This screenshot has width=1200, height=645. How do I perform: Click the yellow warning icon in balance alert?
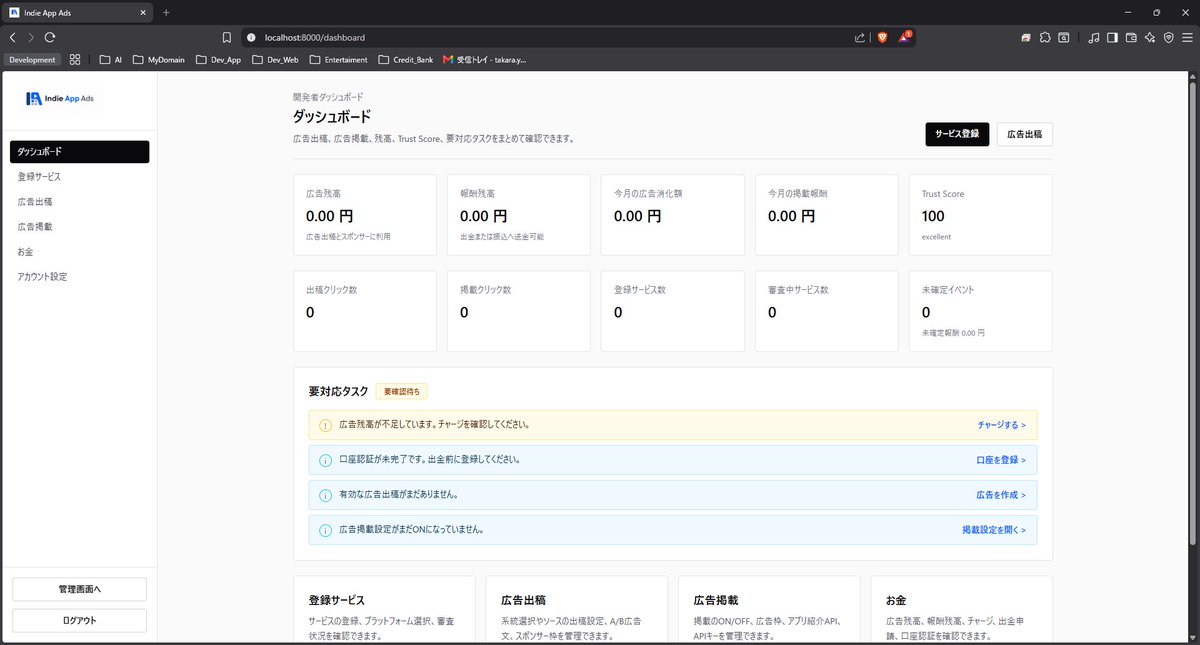325,425
